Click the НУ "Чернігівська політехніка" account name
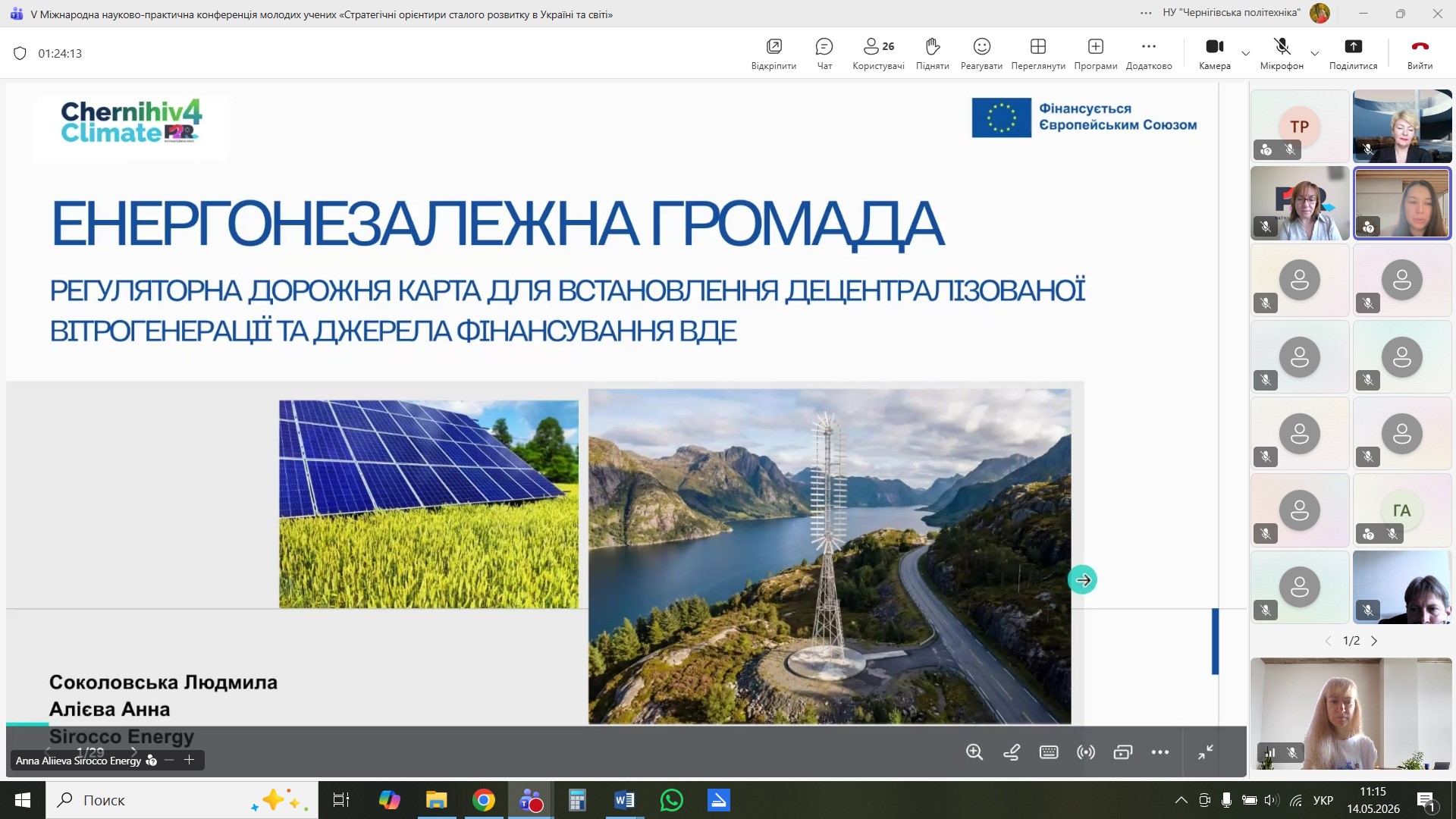1456x819 pixels. coord(1232,13)
